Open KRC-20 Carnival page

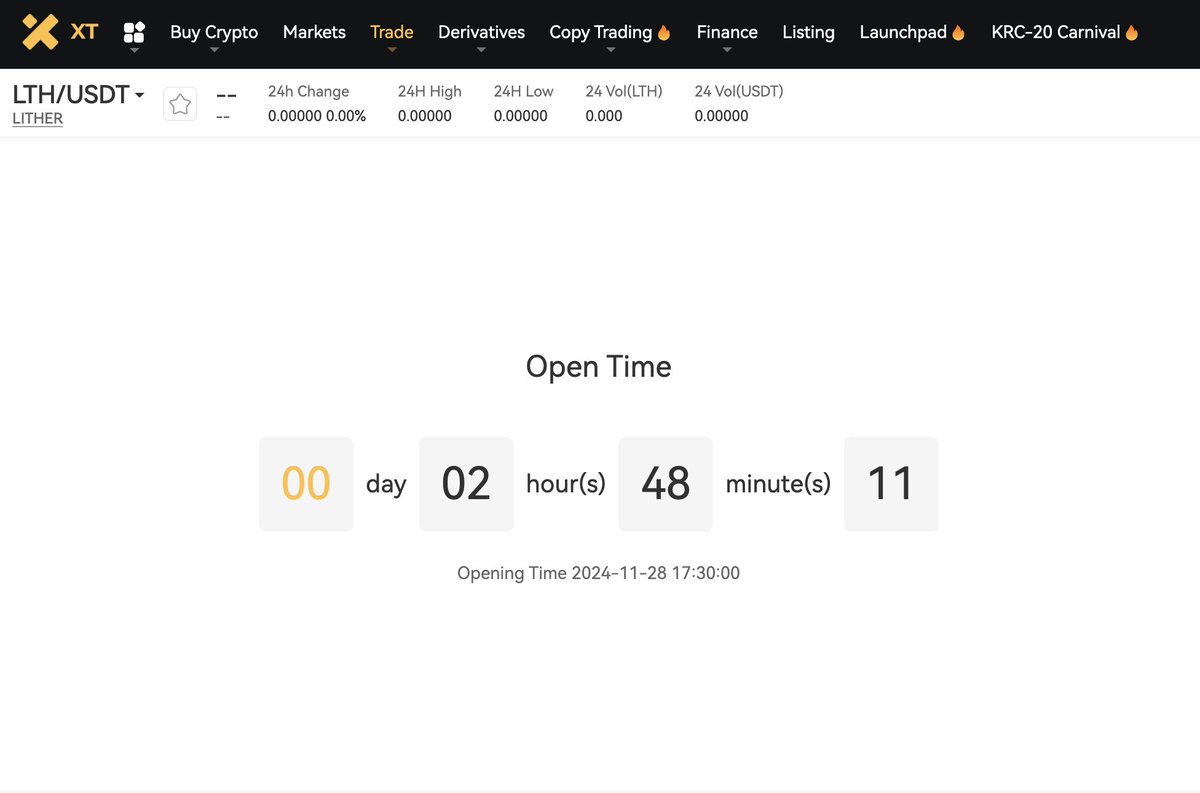(1056, 32)
